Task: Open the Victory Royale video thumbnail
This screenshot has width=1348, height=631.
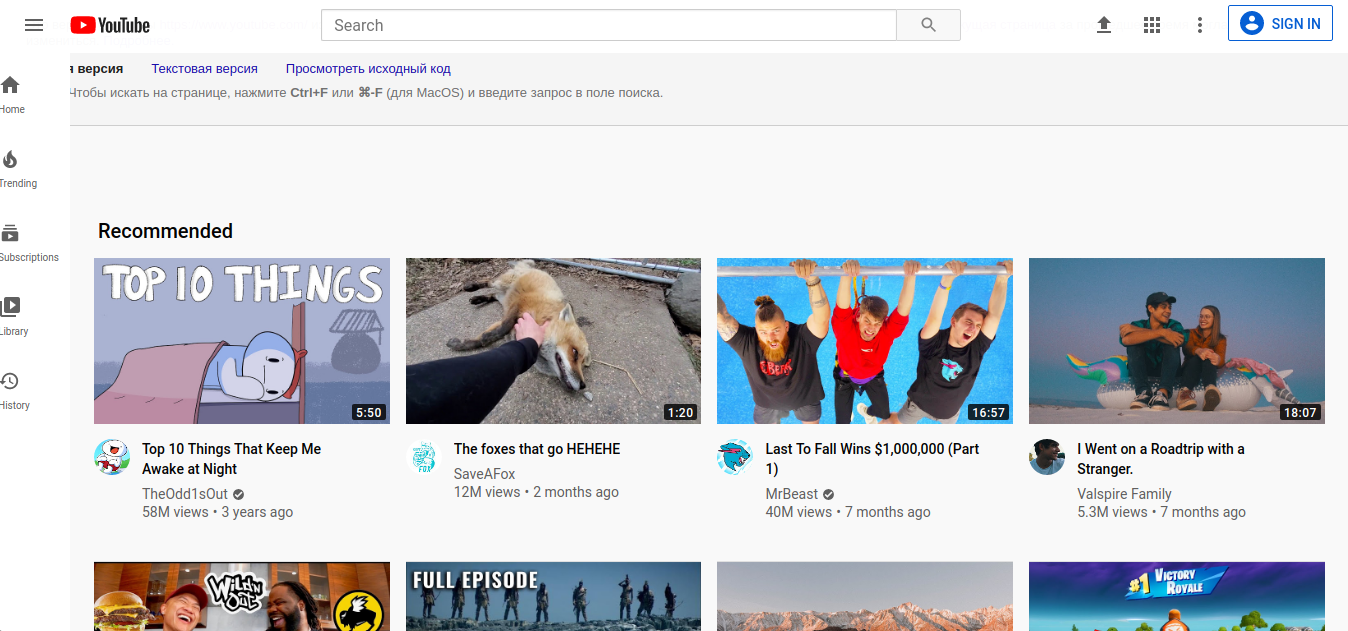Action: (x=1177, y=596)
